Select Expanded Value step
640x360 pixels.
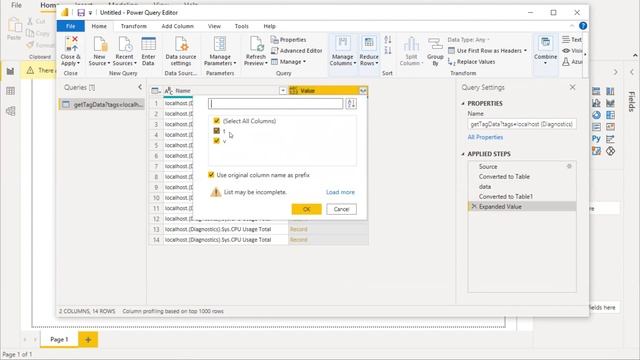pos(522,207)
